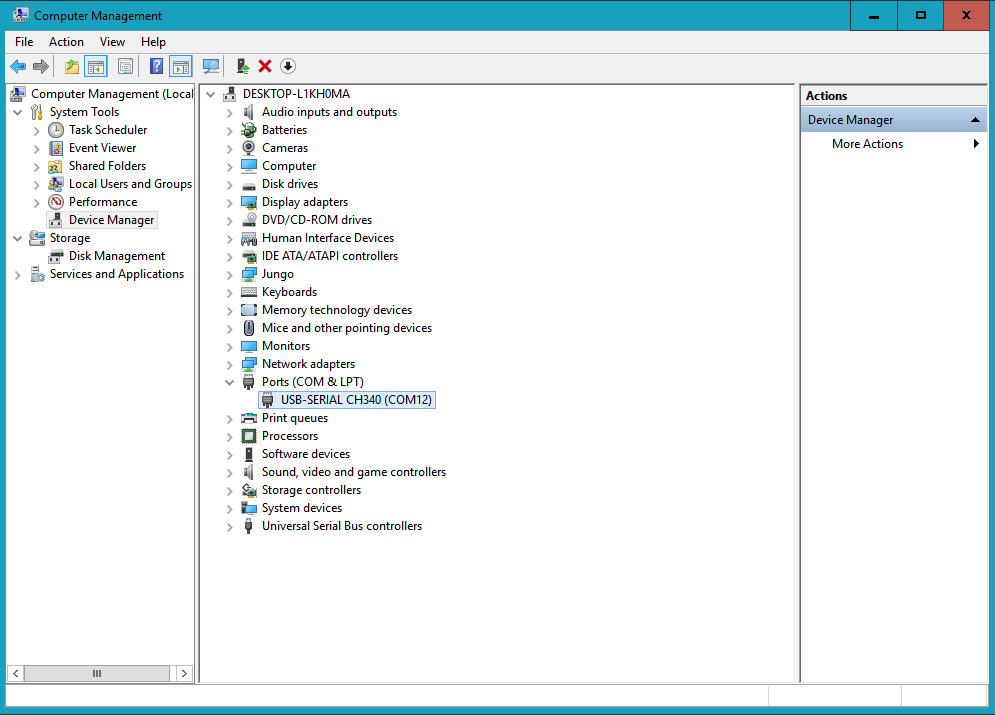995x715 pixels.
Task: Open the View menu
Action: 112,42
